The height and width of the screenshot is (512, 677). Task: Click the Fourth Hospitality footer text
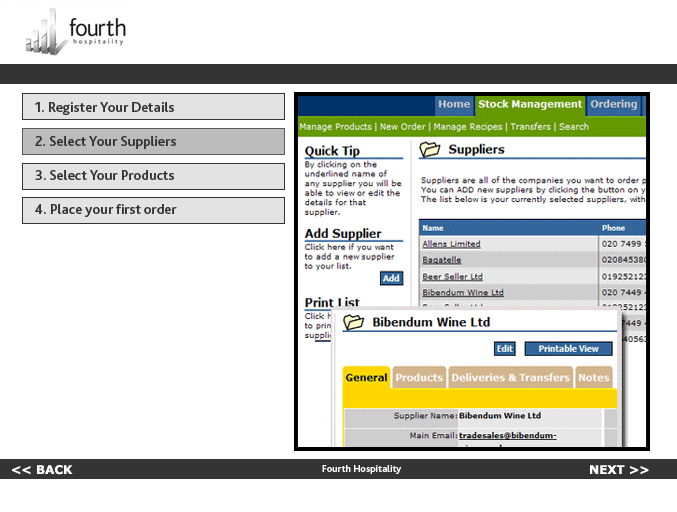(361, 469)
